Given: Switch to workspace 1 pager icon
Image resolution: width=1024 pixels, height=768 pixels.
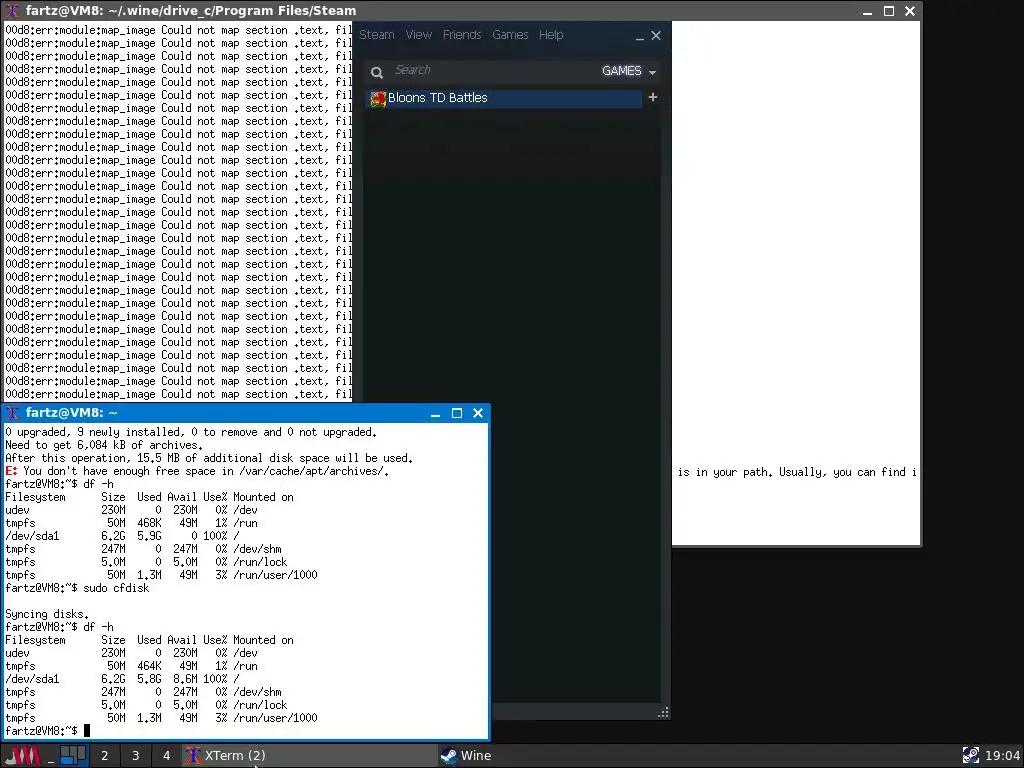Looking at the screenshot, I should (73, 756).
